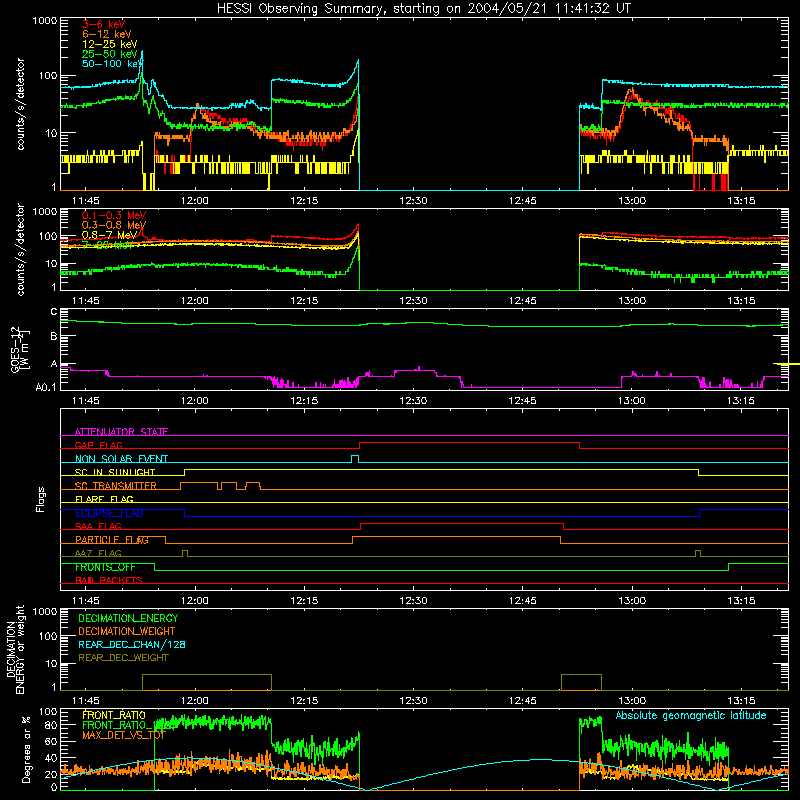Select the REAR_DEC_WEIGHT legend label
The image size is (800, 800).
pos(123,658)
